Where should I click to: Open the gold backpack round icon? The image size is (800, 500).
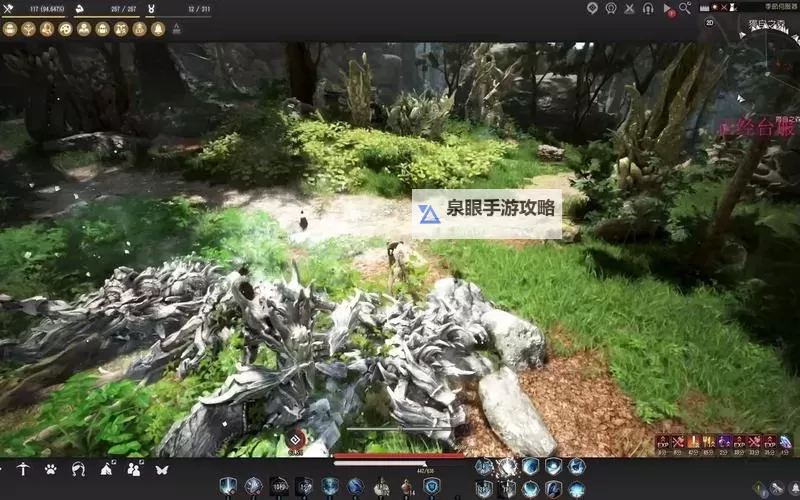[x=103, y=29]
